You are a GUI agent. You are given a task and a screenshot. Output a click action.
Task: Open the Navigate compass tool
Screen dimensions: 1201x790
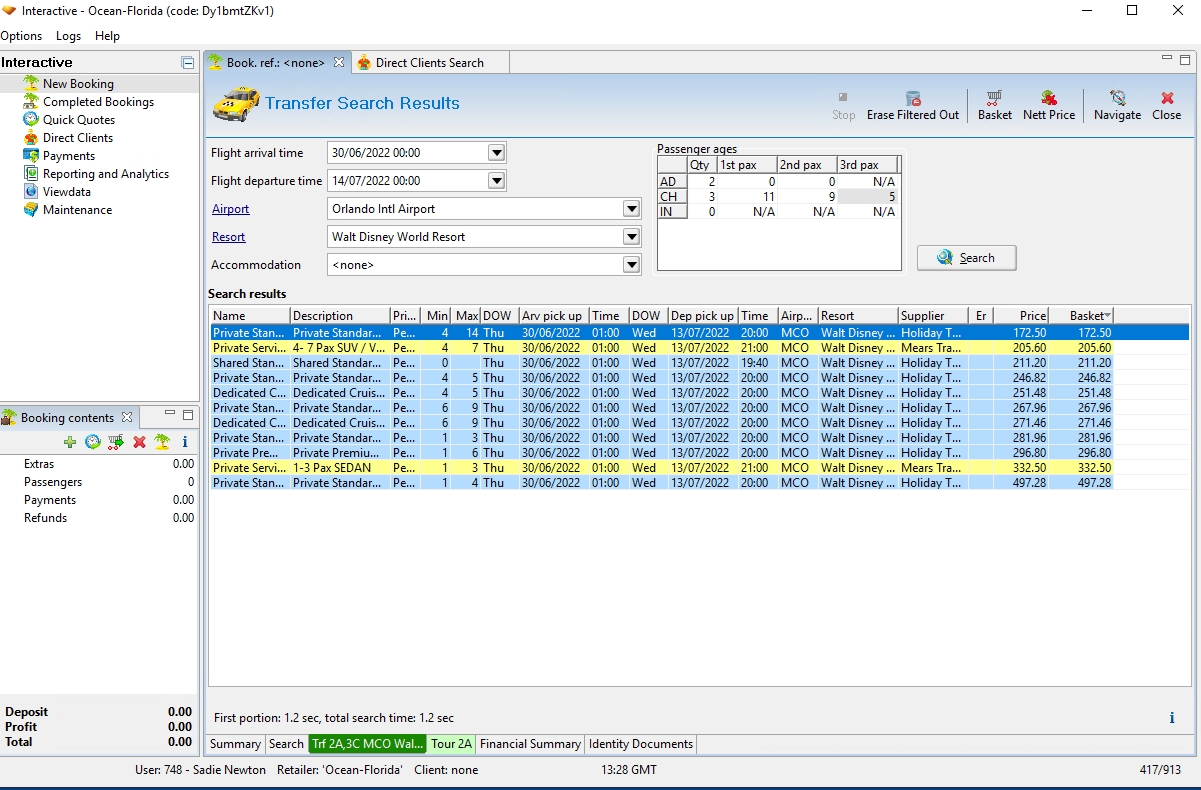(x=1117, y=98)
